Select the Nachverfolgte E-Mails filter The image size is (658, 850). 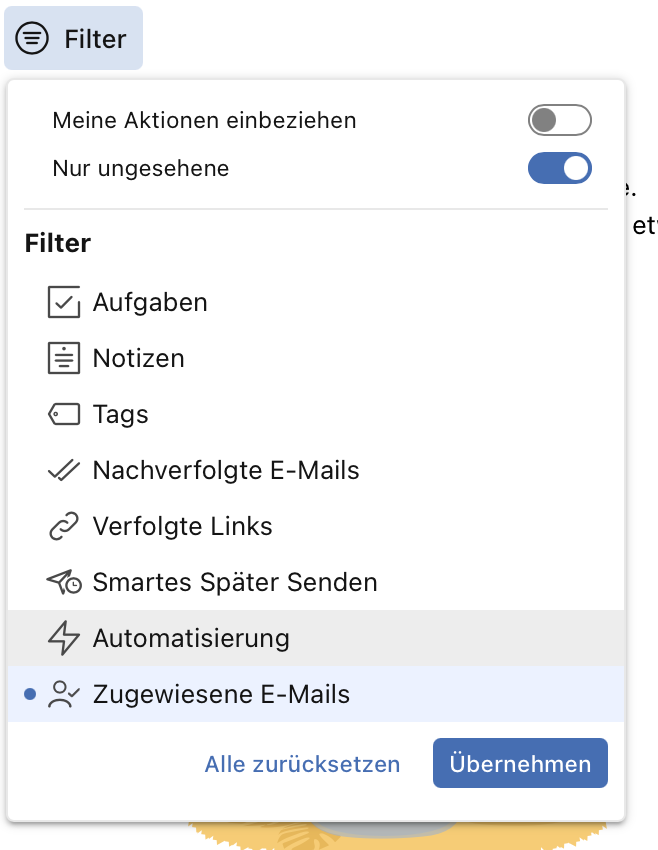tap(316, 470)
